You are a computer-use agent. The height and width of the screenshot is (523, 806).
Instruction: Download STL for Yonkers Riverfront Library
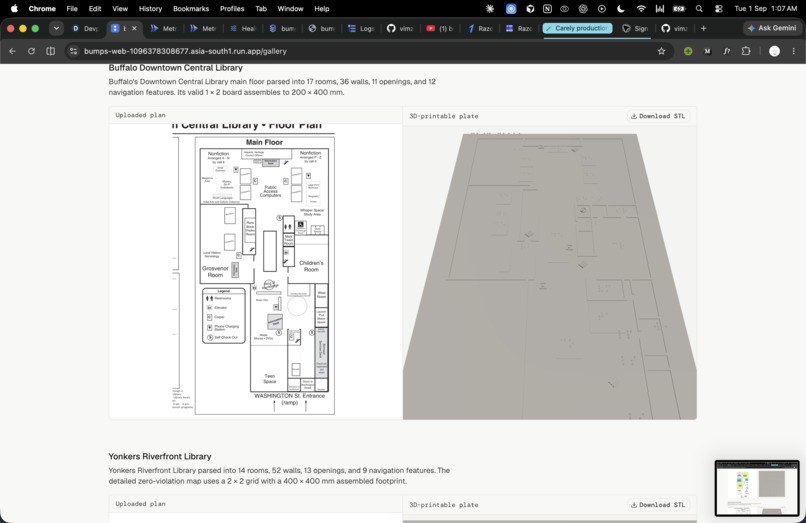pyautogui.click(x=658, y=505)
